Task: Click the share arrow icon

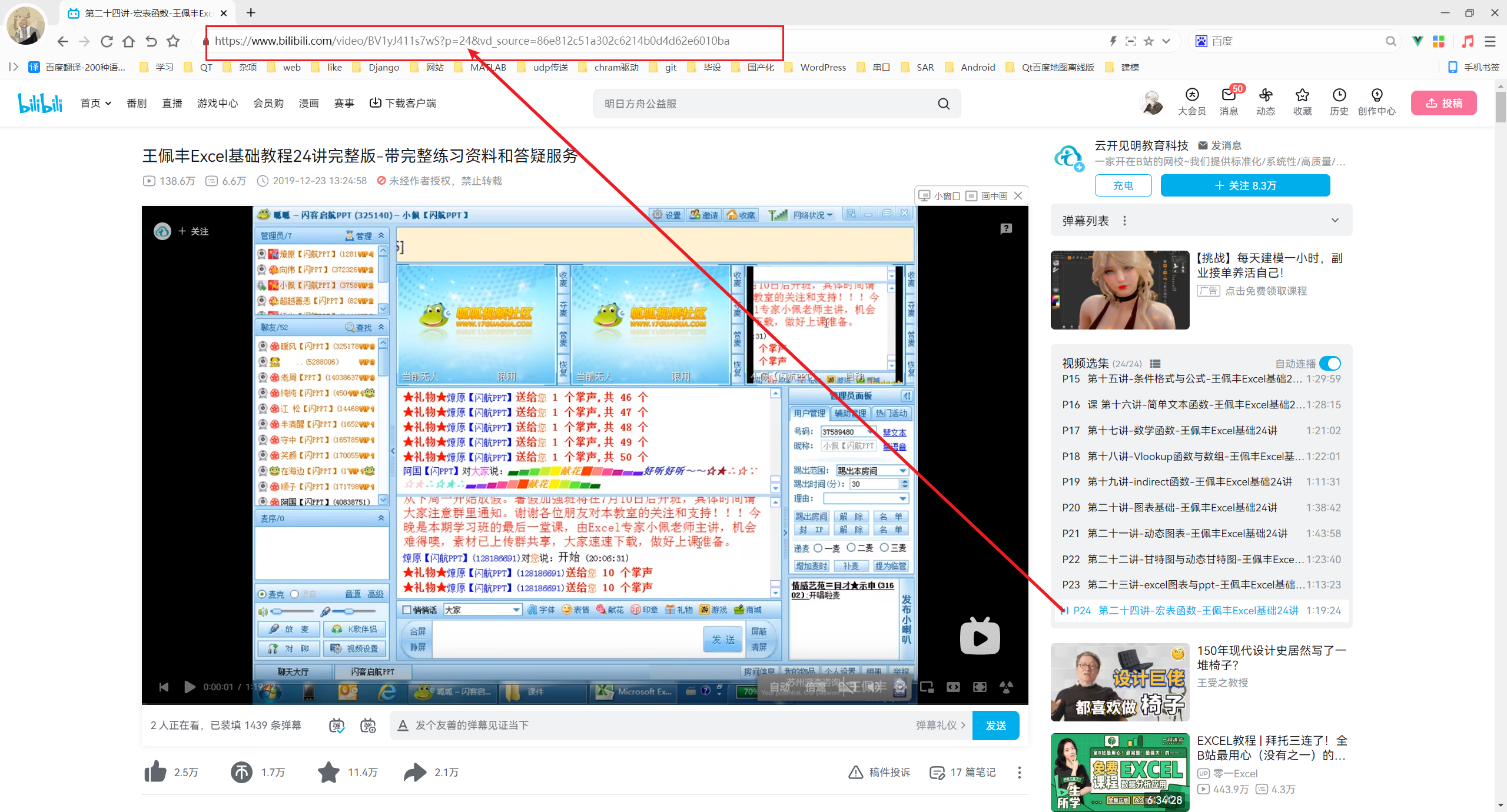Action: [415, 772]
